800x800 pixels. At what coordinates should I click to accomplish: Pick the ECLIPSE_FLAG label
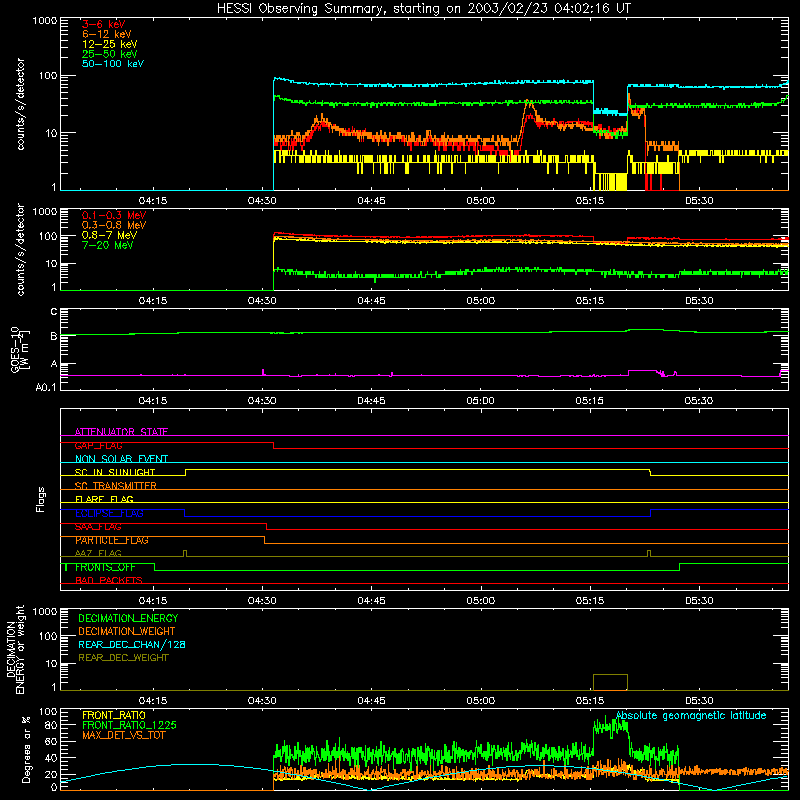point(109,513)
